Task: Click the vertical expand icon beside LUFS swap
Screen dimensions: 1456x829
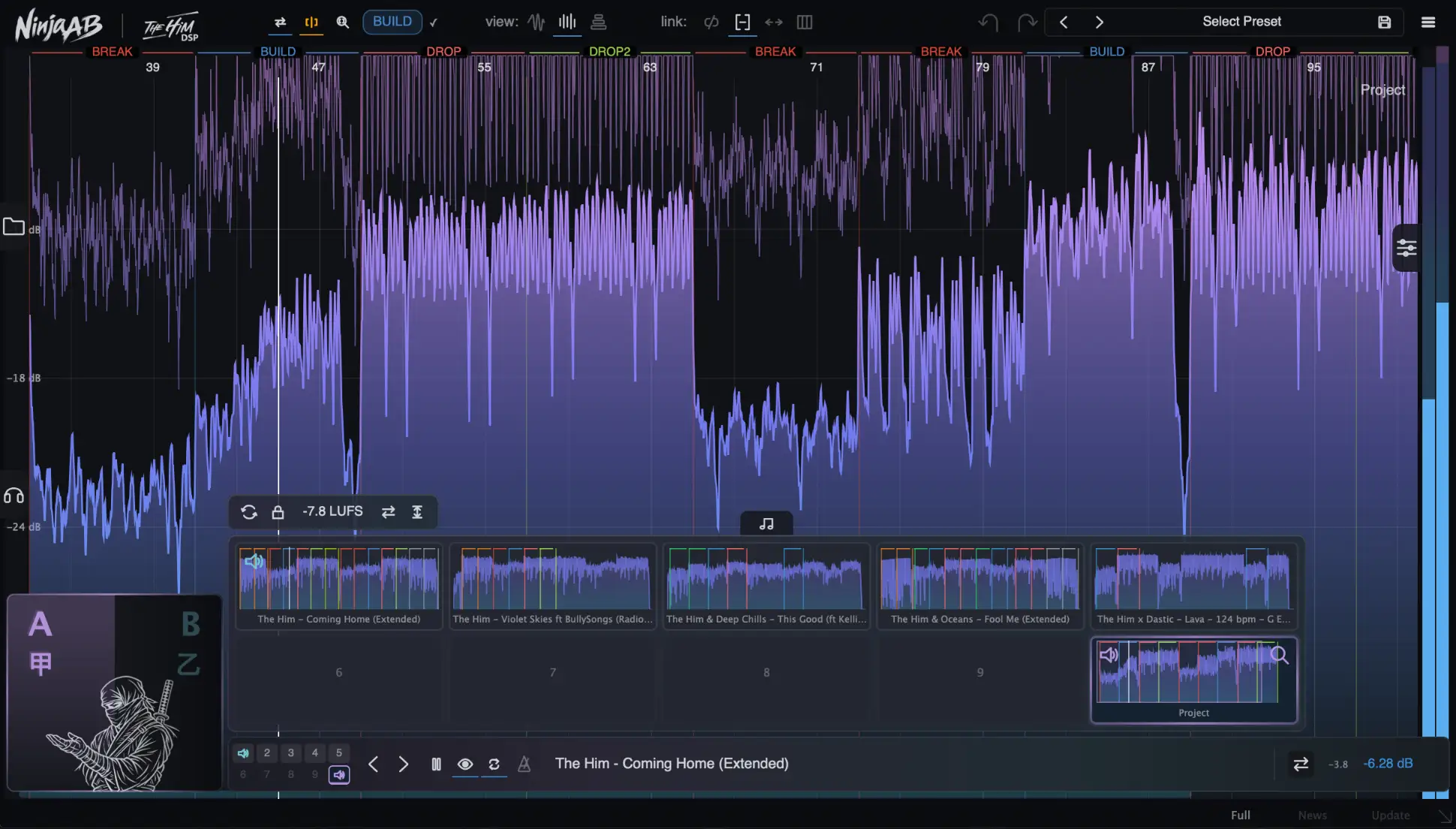Action: tap(417, 512)
